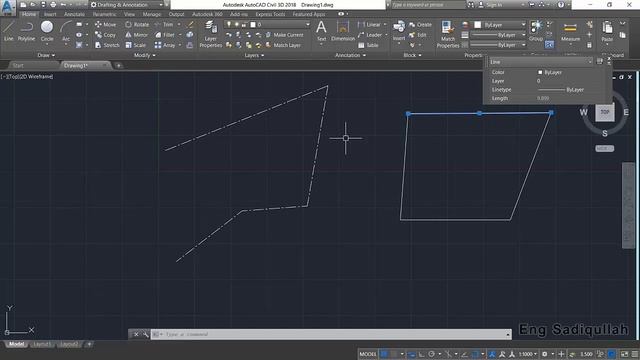Switch to Layout1 tab
Image resolution: width=640 pixels, height=360 pixels.
(x=42, y=344)
